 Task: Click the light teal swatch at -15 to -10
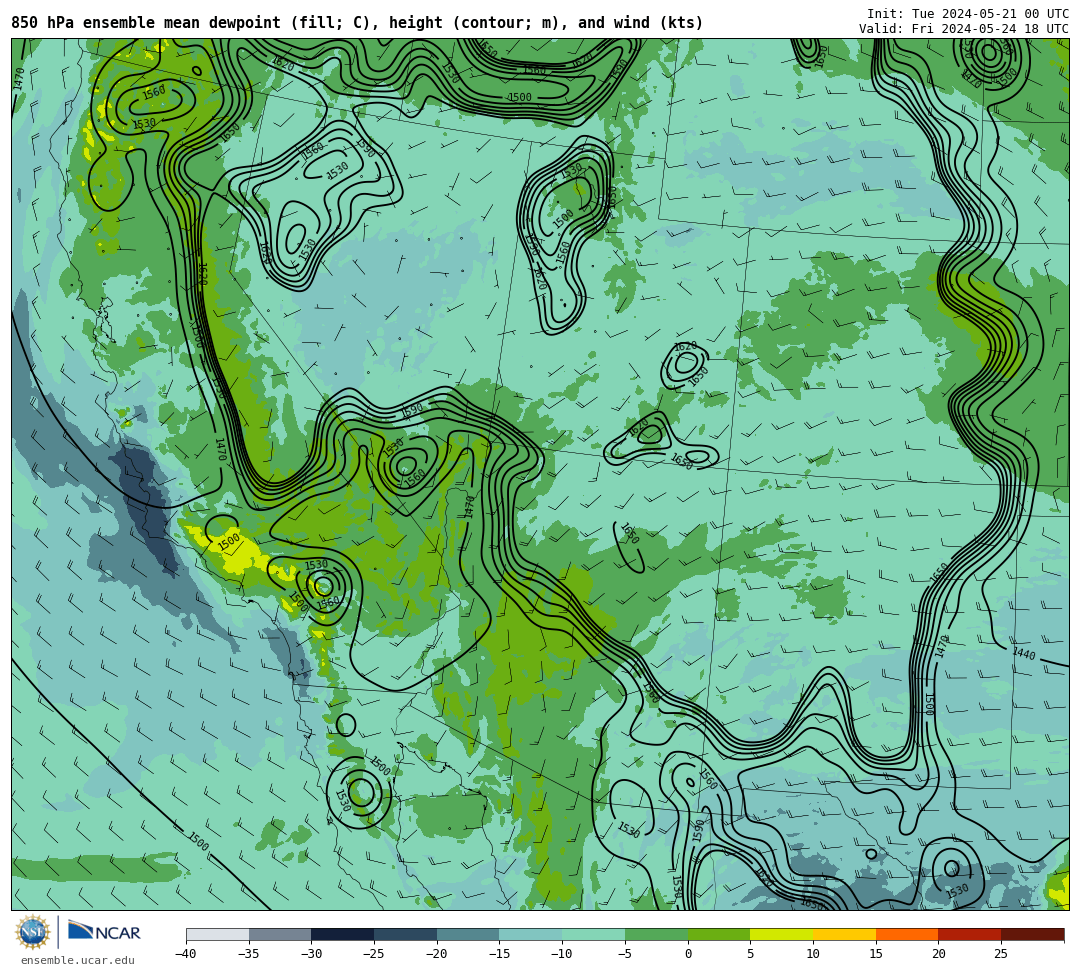531,934
